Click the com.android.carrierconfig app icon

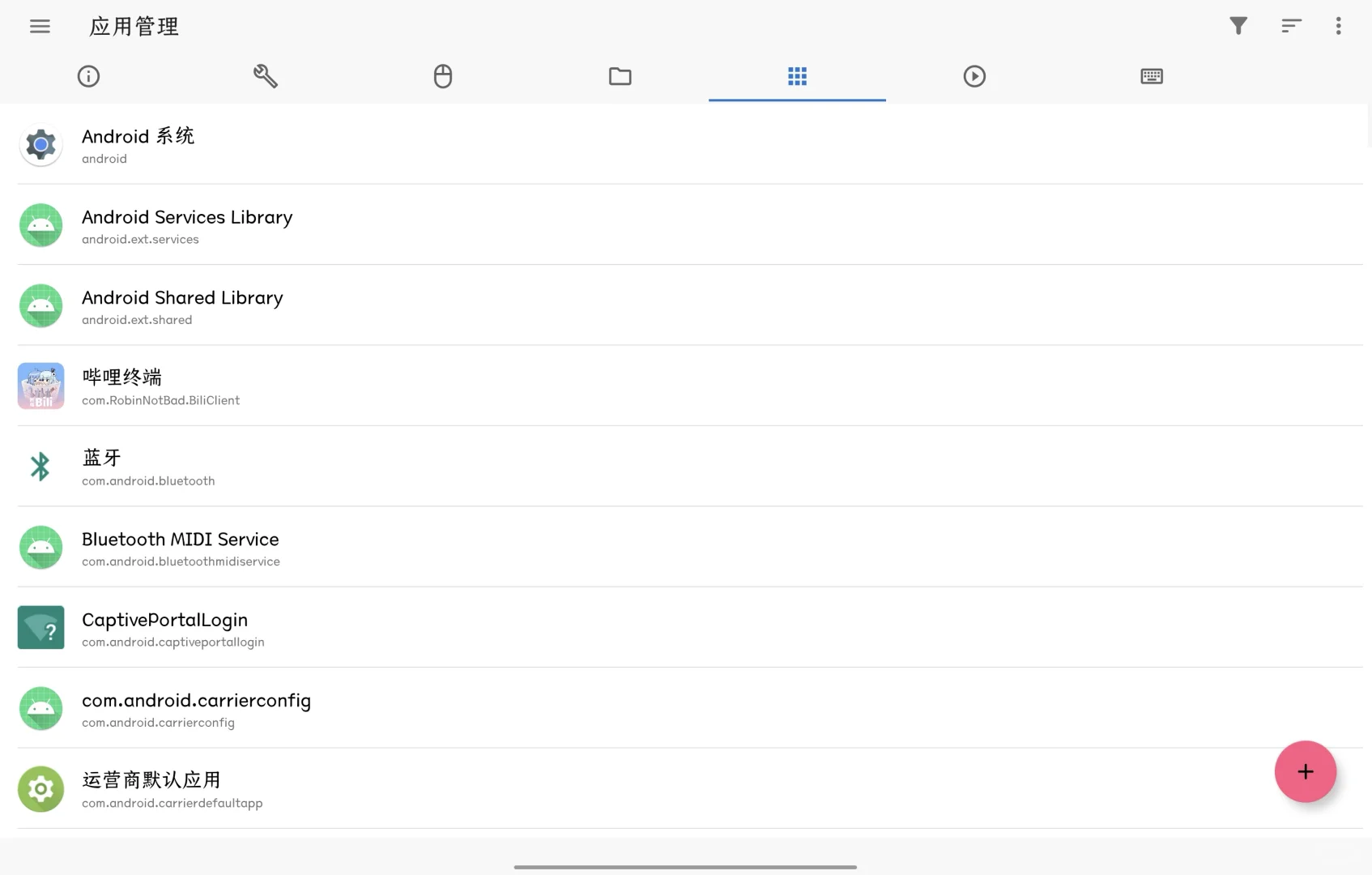[40, 708]
